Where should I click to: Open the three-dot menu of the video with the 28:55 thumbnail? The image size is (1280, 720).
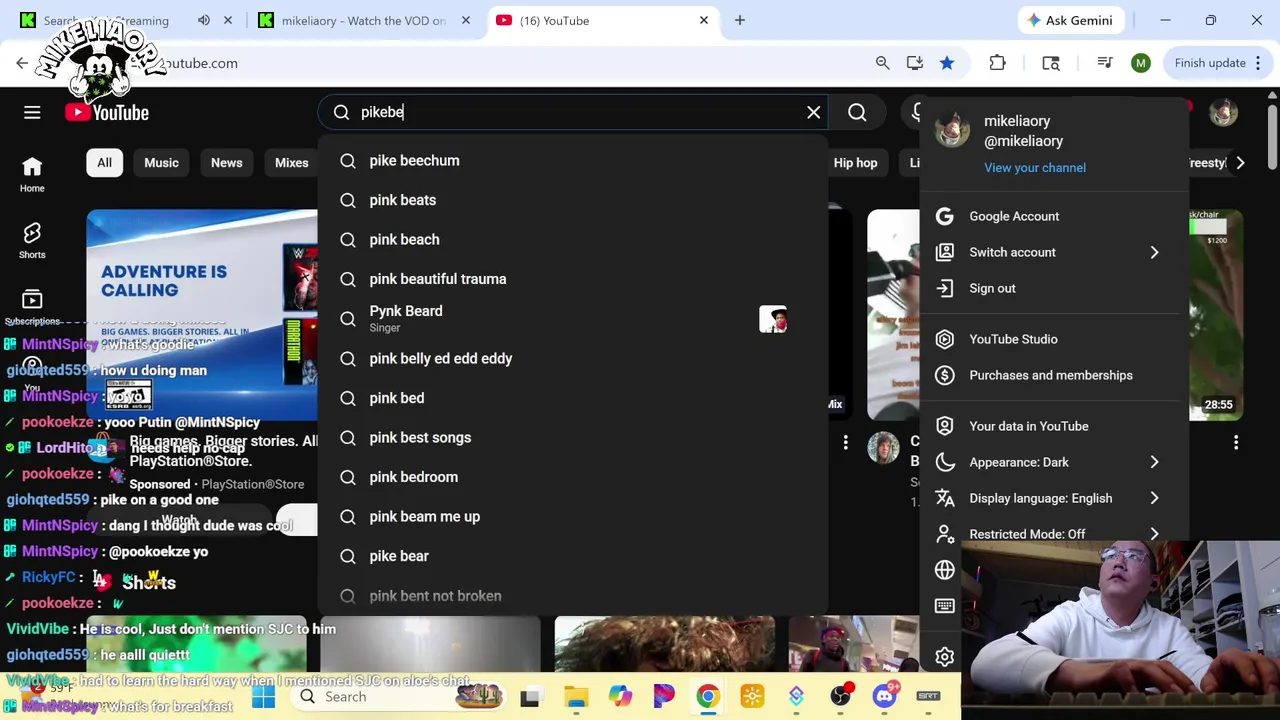(x=1236, y=442)
